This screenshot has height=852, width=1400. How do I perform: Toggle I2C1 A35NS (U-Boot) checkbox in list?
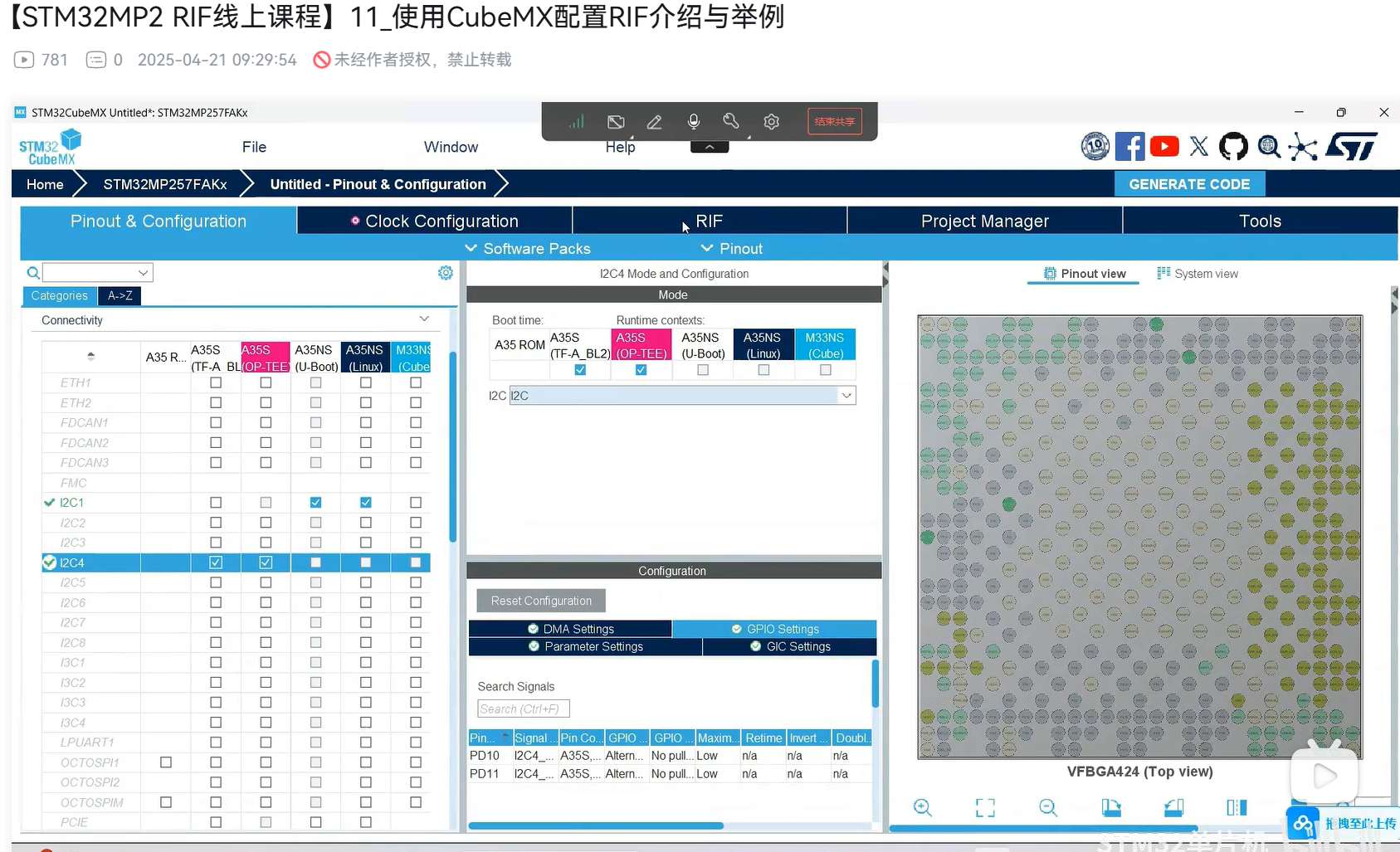pyautogui.click(x=315, y=503)
